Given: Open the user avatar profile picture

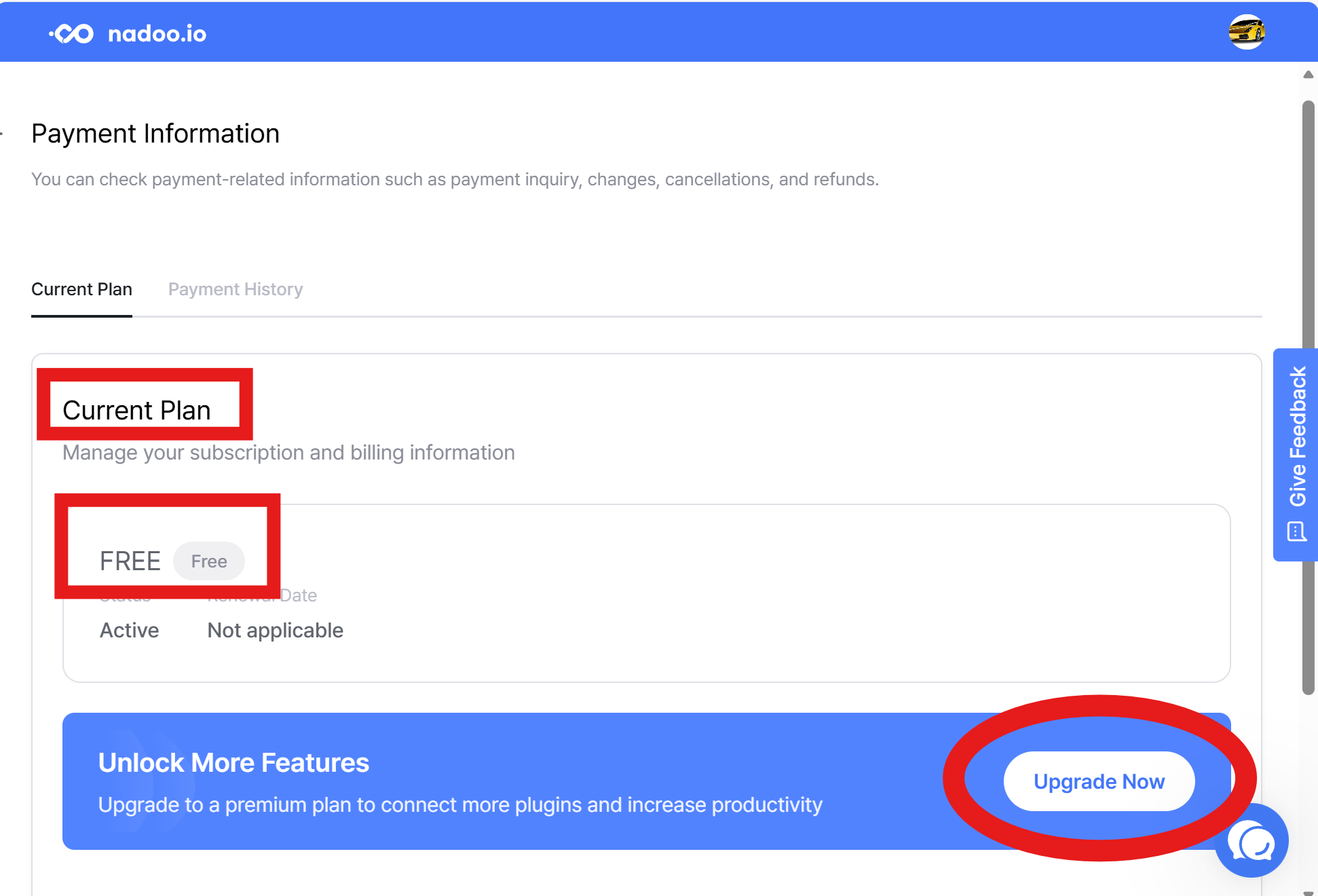Looking at the screenshot, I should [x=1247, y=32].
